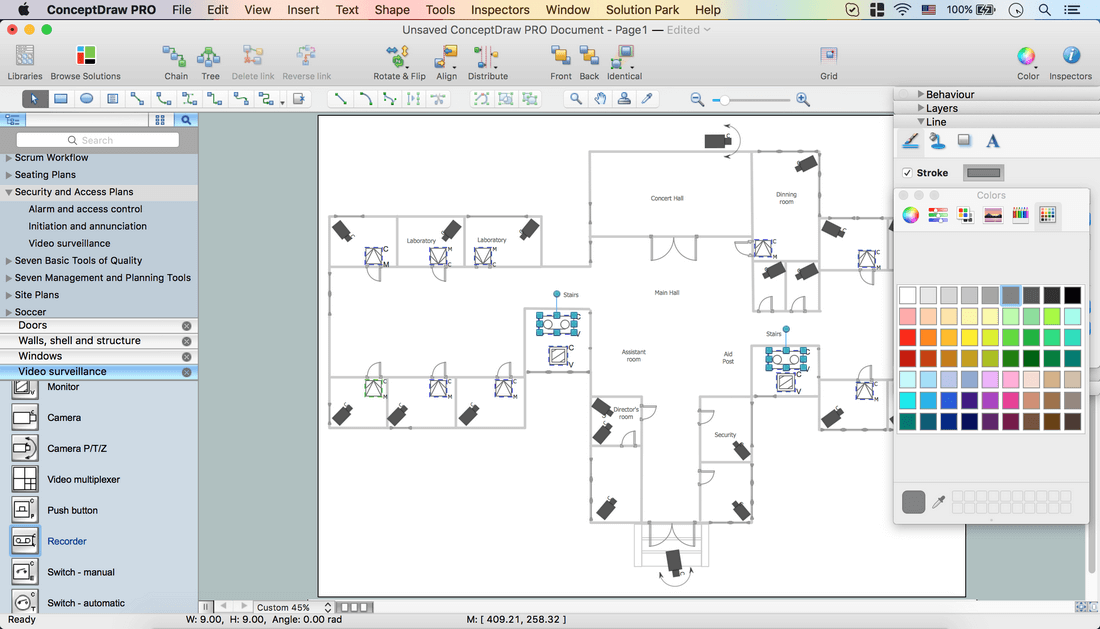Uncheck the Stroke checkbox
1100x629 pixels.
(x=908, y=173)
